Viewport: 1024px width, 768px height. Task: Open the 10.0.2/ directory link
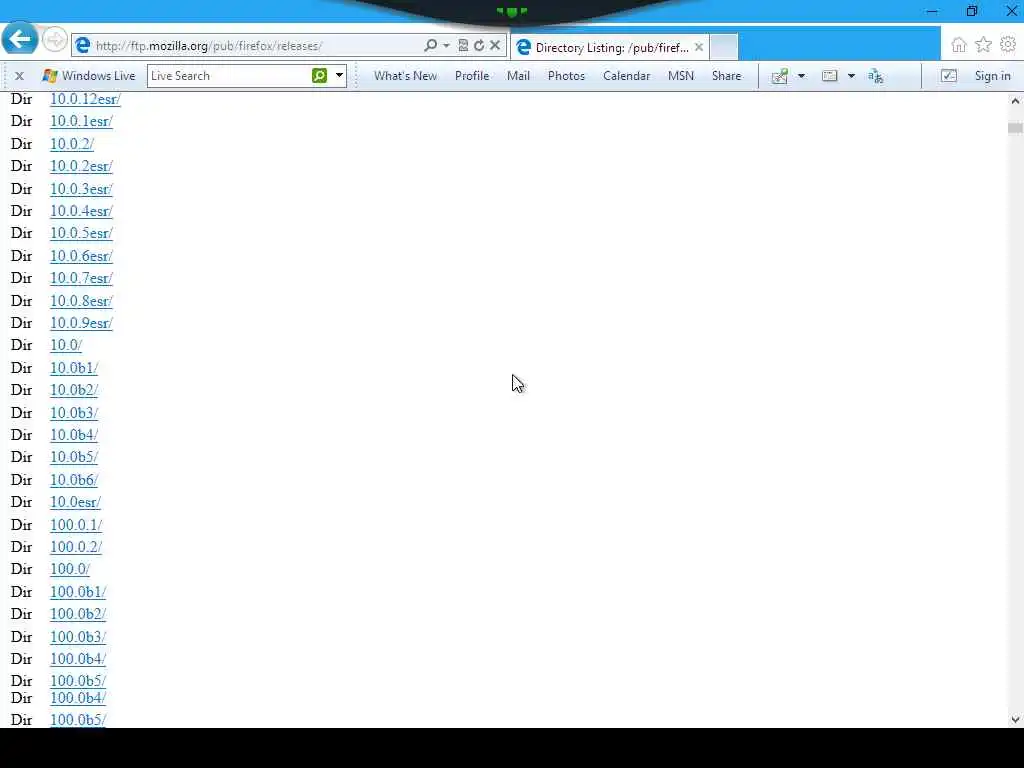tap(72, 144)
